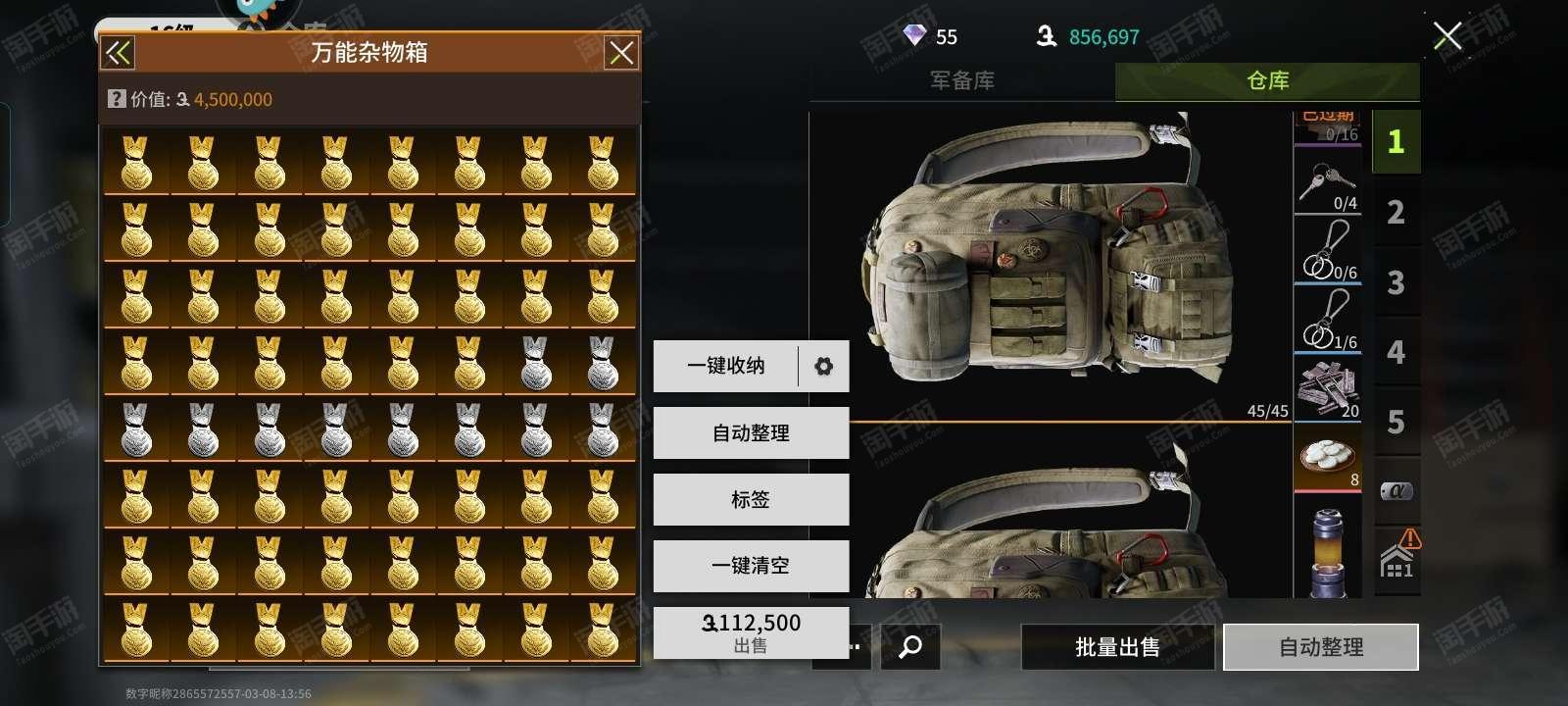Click the 批量出售 button
1568x706 pixels.
1118,647
